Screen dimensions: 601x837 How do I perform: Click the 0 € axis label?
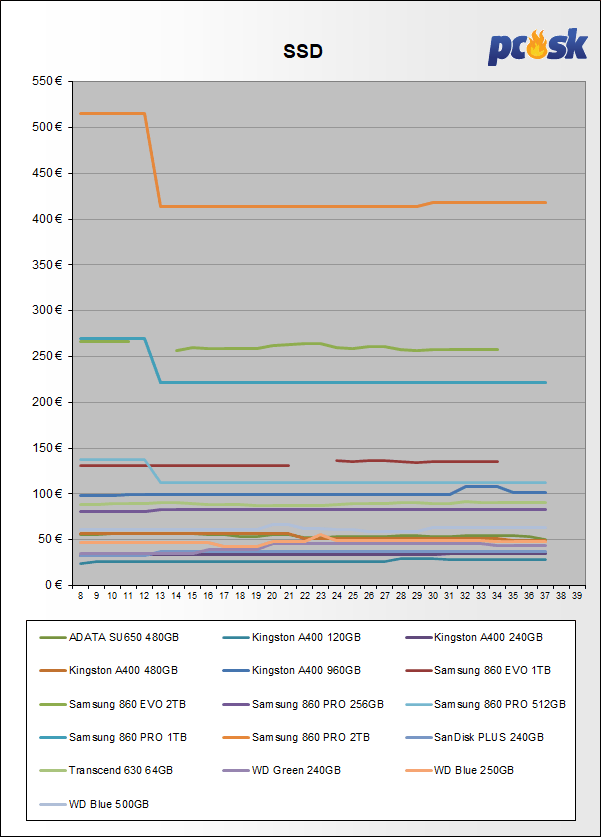pyautogui.click(x=52, y=585)
